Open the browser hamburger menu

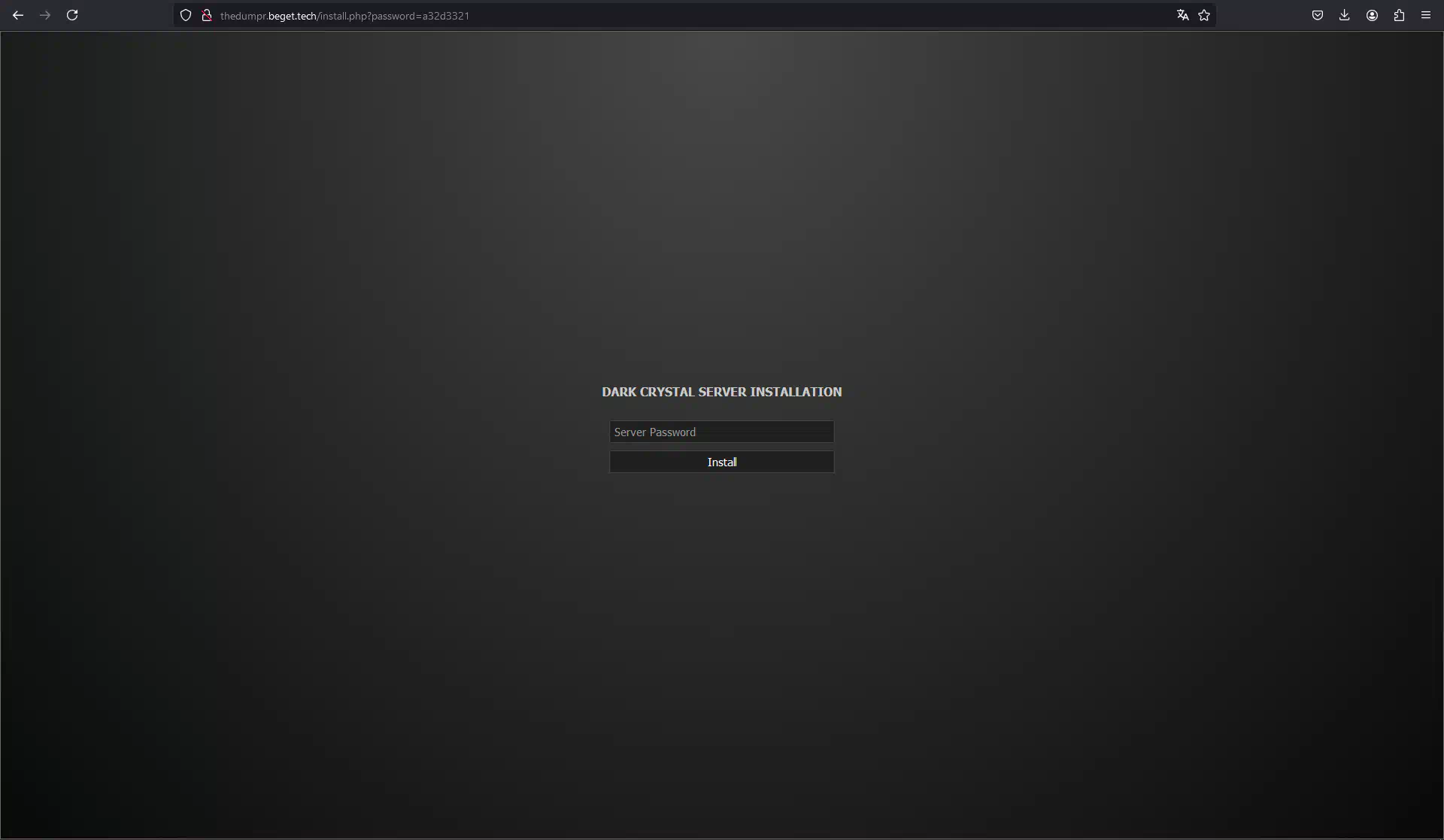(1426, 15)
